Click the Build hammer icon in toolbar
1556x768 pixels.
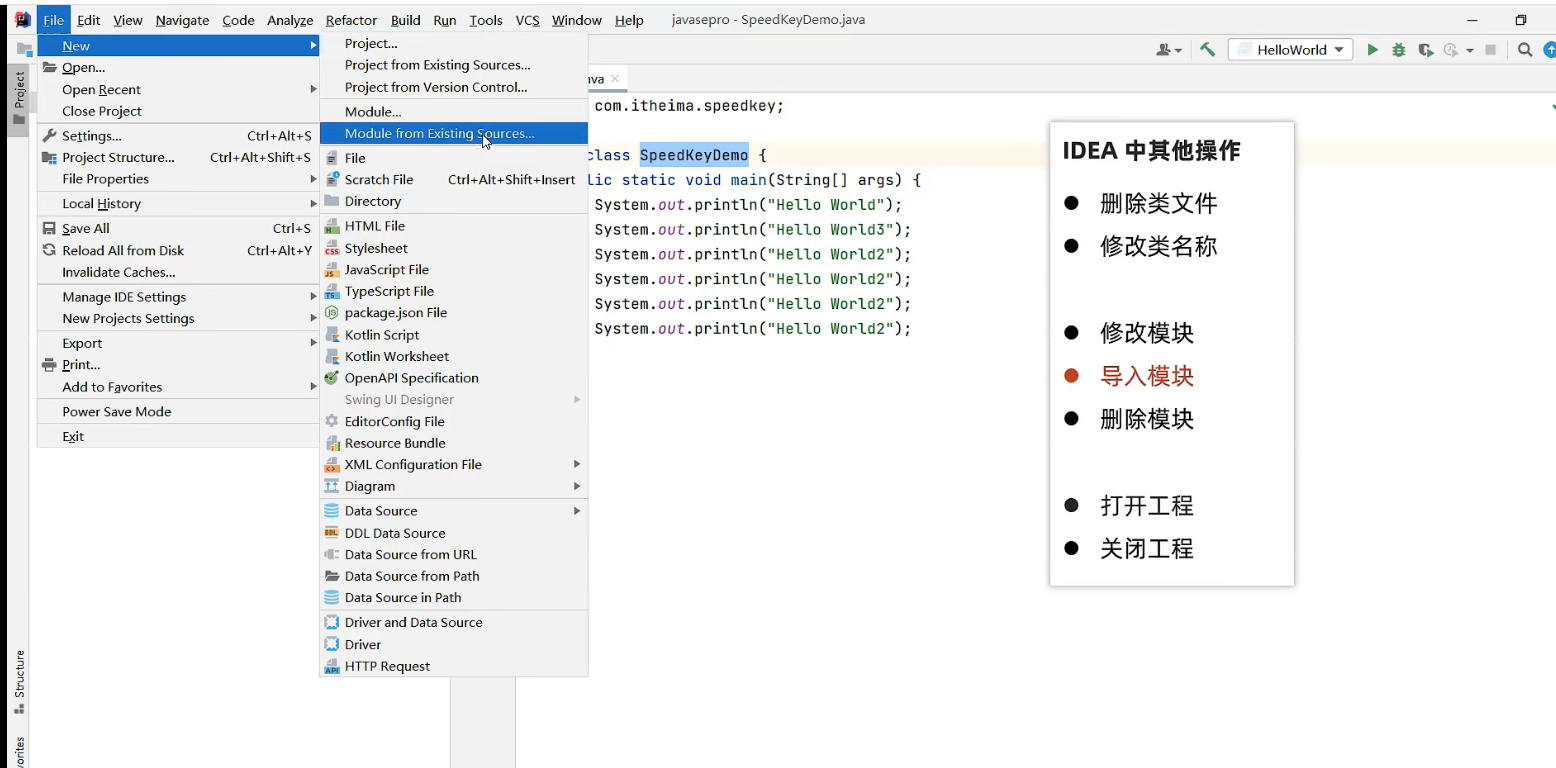1207,49
